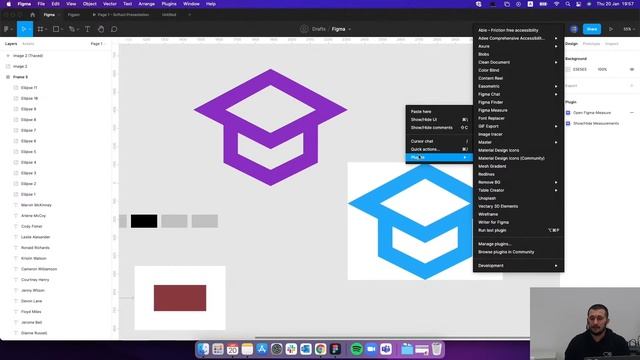Choose Paste here in context menu
Viewport: 640px width, 360px height.
tap(439, 111)
